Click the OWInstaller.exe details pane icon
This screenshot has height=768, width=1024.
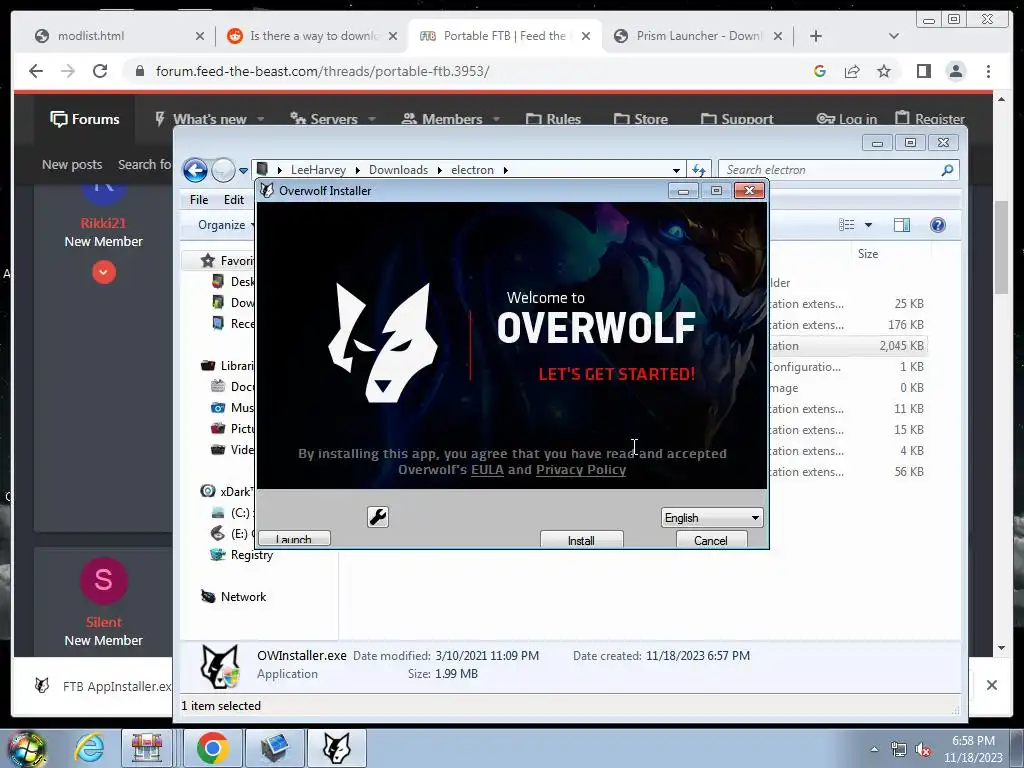(x=219, y=666)
